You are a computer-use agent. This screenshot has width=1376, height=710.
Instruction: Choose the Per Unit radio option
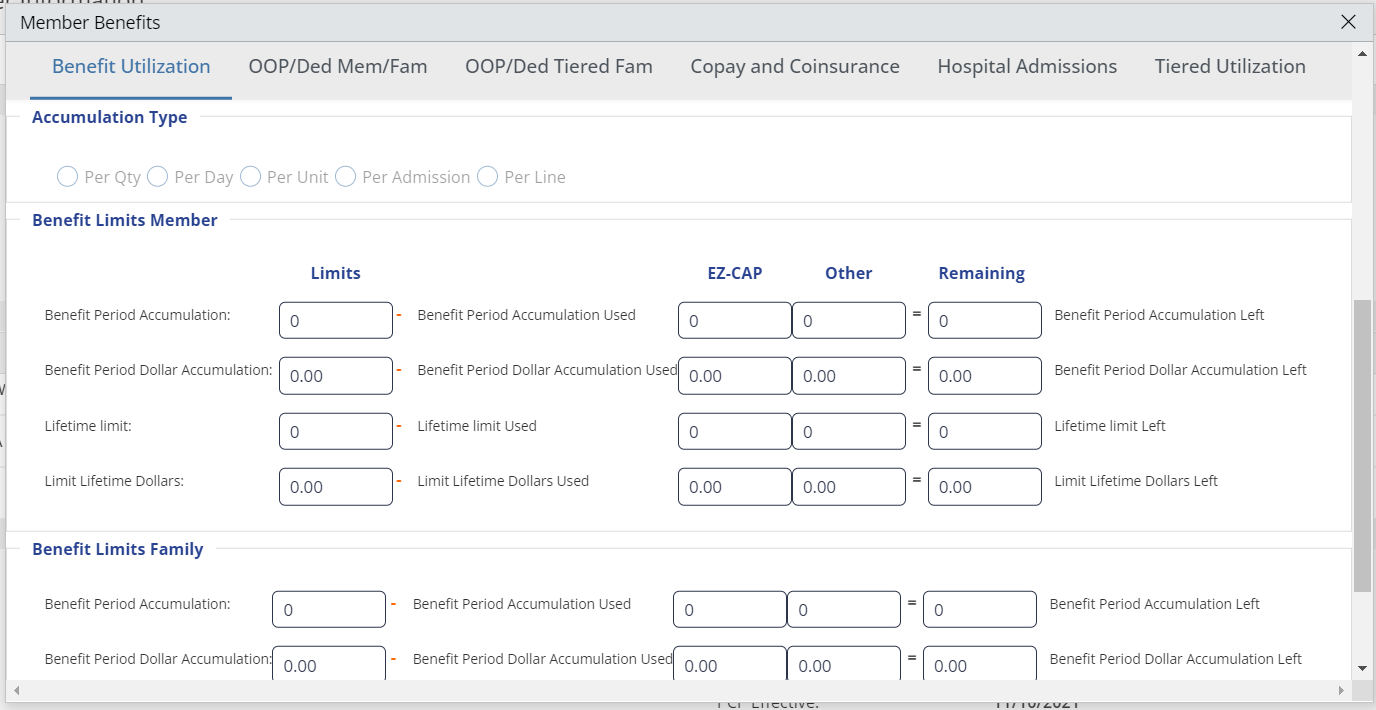coord(250,177)
